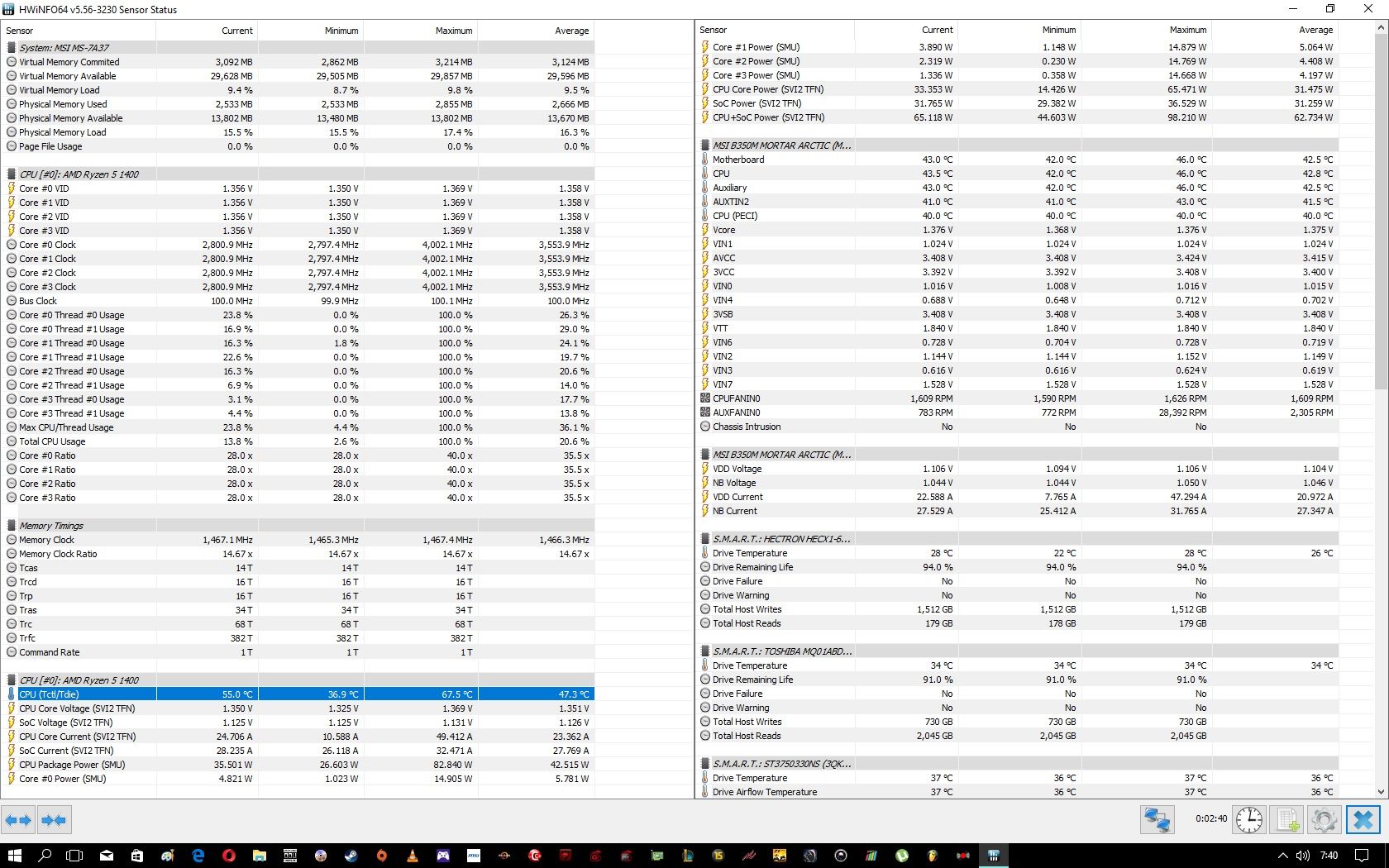Select the NB Current row
The height and width of the screenshot is (868, 1389).
click(x=1017, y=511)
